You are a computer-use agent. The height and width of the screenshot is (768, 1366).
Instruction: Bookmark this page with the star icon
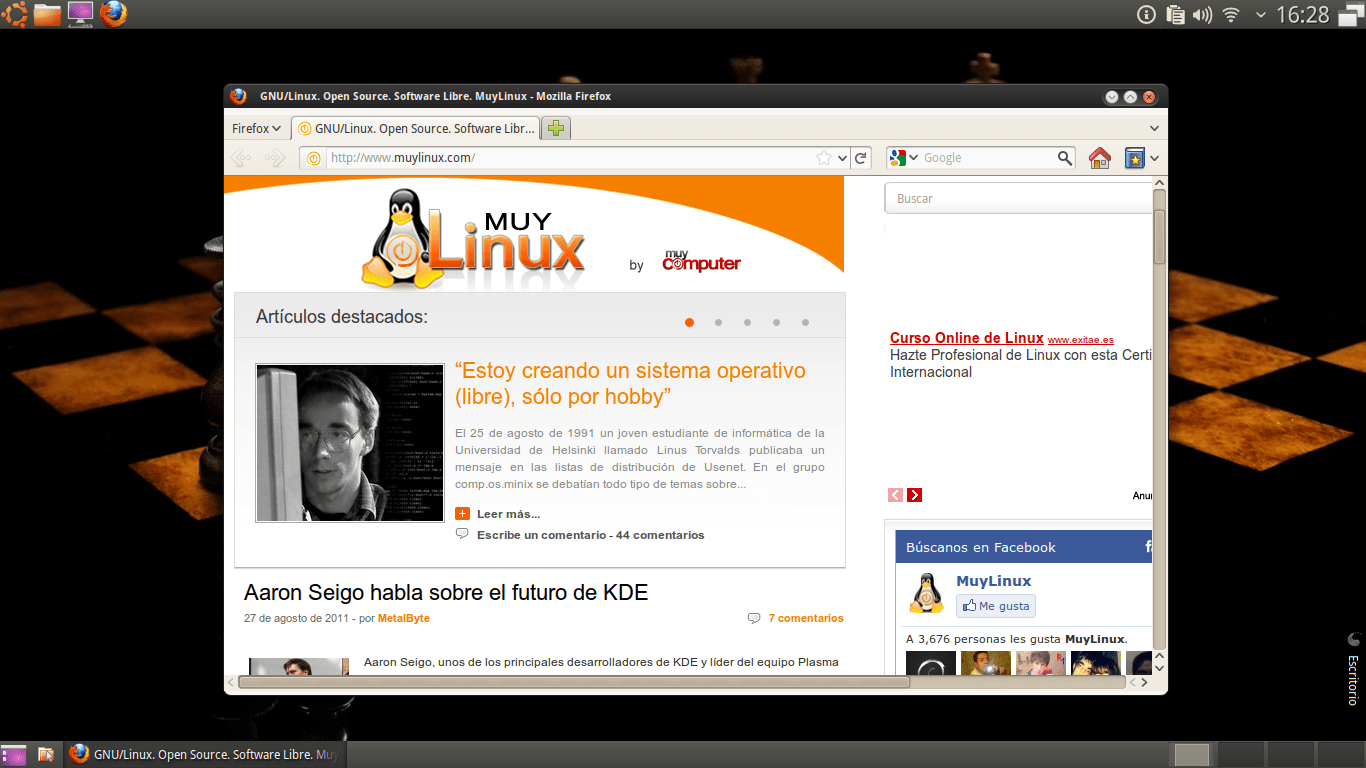coord(824,158)
